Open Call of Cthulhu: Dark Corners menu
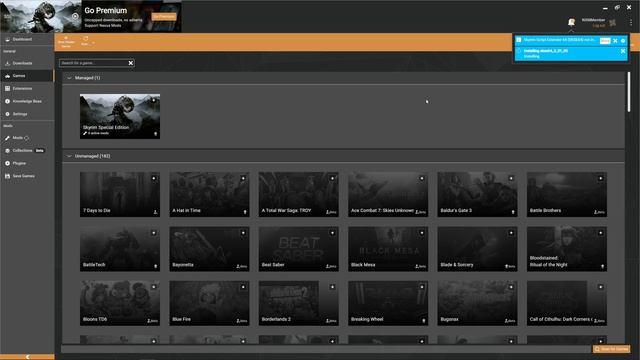Image resolution: width=640 pixels, height=360 pixels. point(601,287)
